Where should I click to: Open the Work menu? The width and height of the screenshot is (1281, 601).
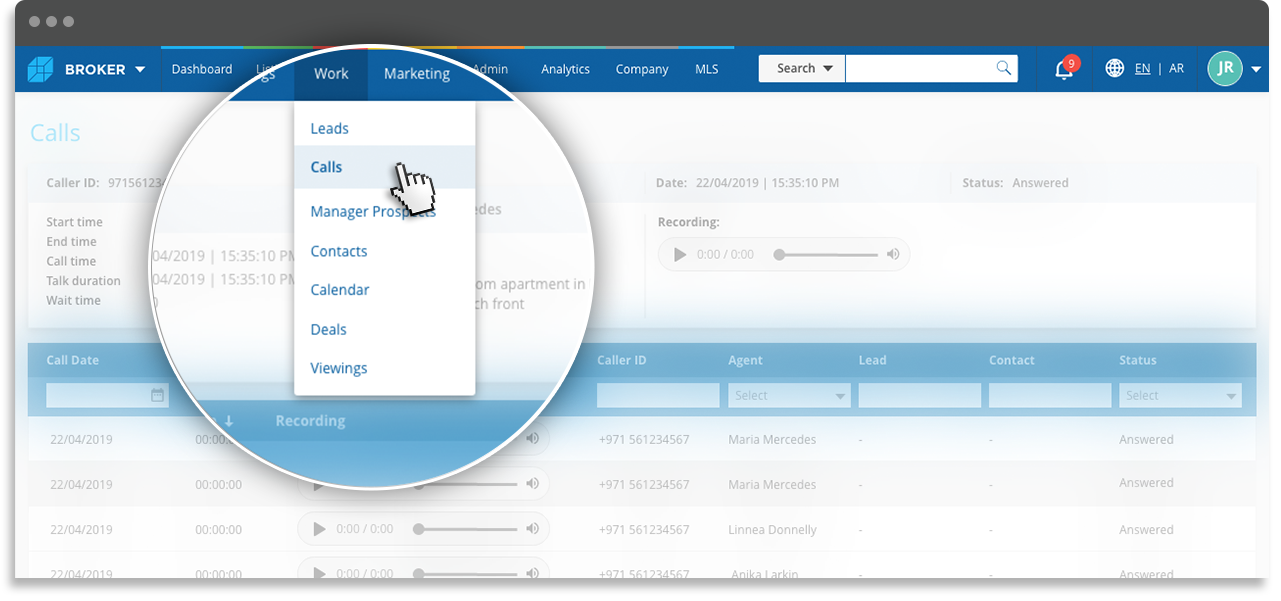click(331, 73)
